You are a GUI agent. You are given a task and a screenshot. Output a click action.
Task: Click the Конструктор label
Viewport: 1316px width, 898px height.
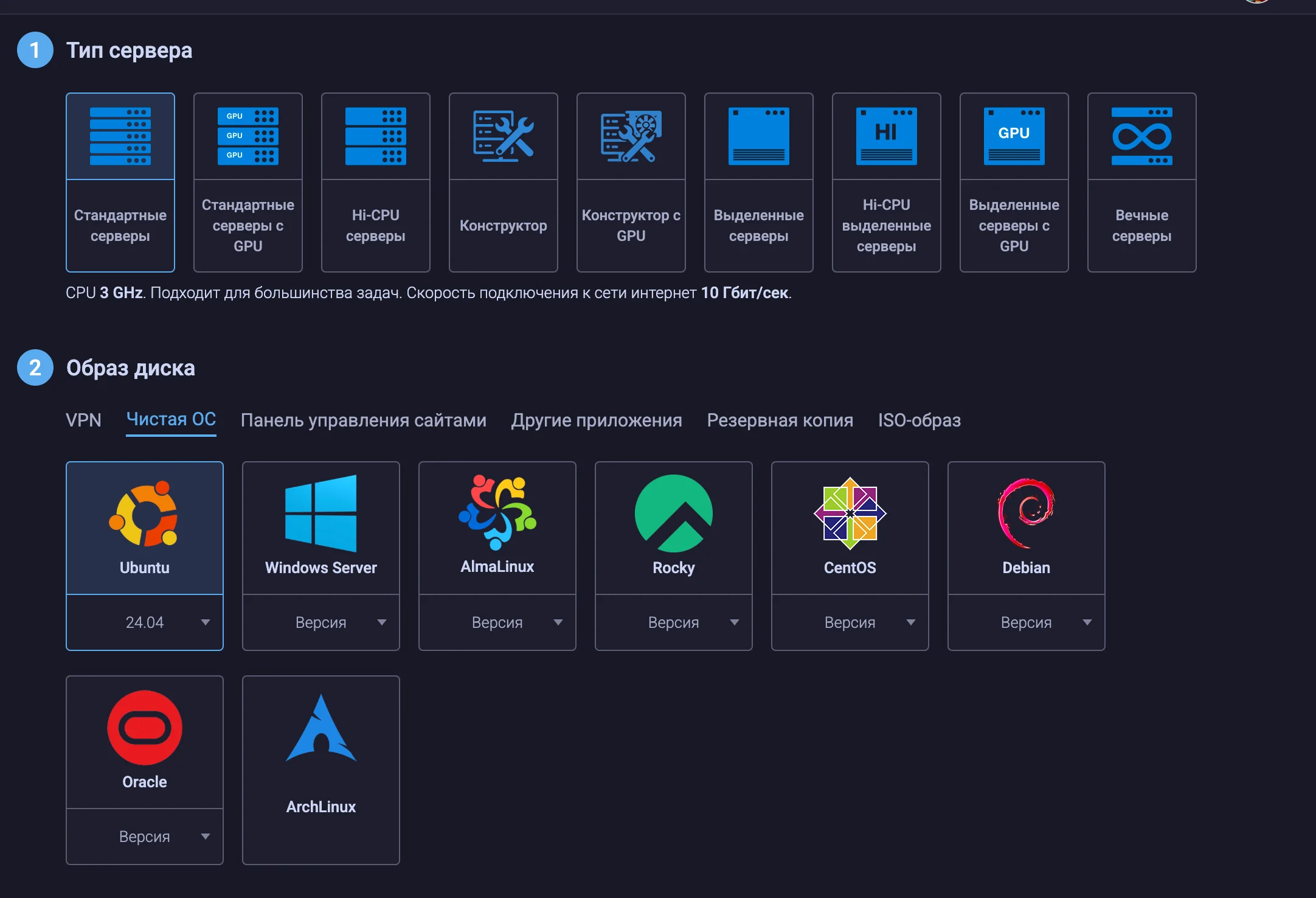click(504, 226)
